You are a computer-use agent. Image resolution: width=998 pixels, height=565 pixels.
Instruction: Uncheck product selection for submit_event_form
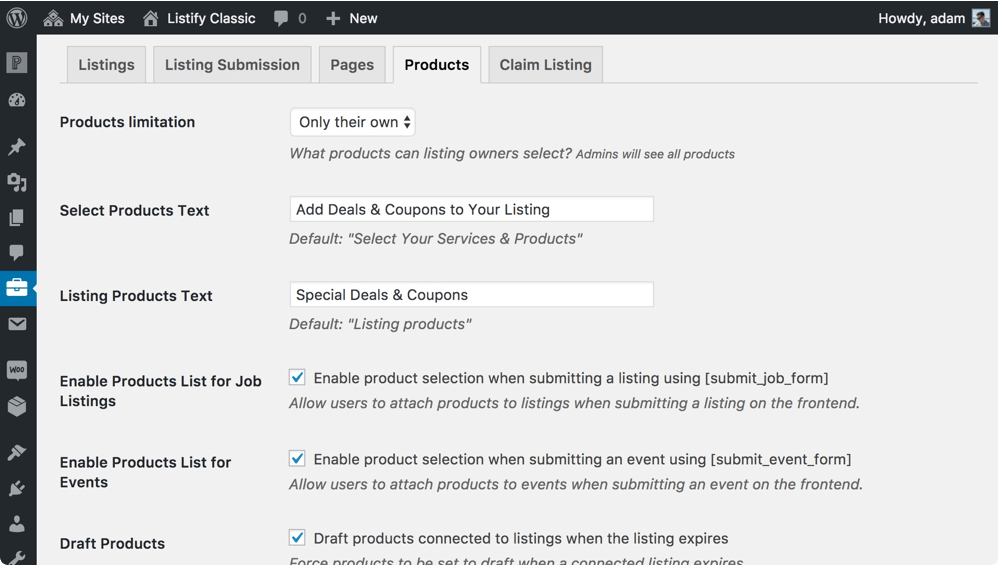click(x=297, y=459)
